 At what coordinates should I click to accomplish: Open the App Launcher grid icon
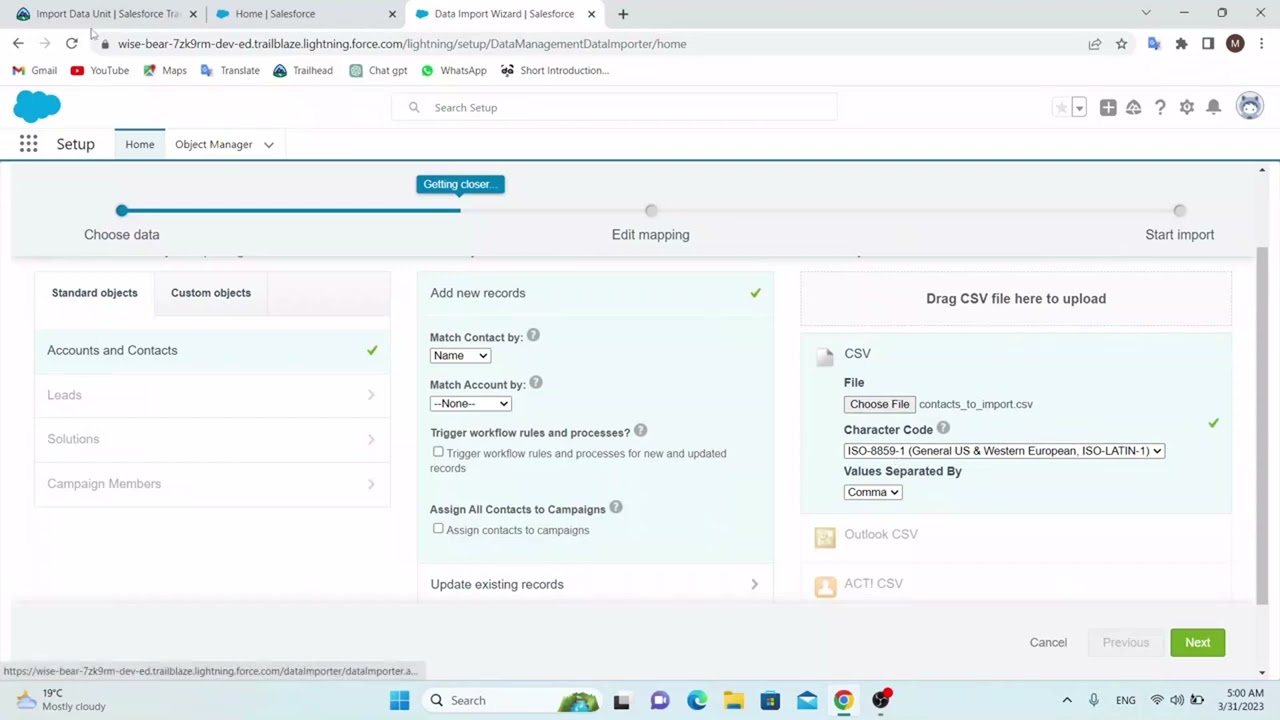click(x=28, y=144)
